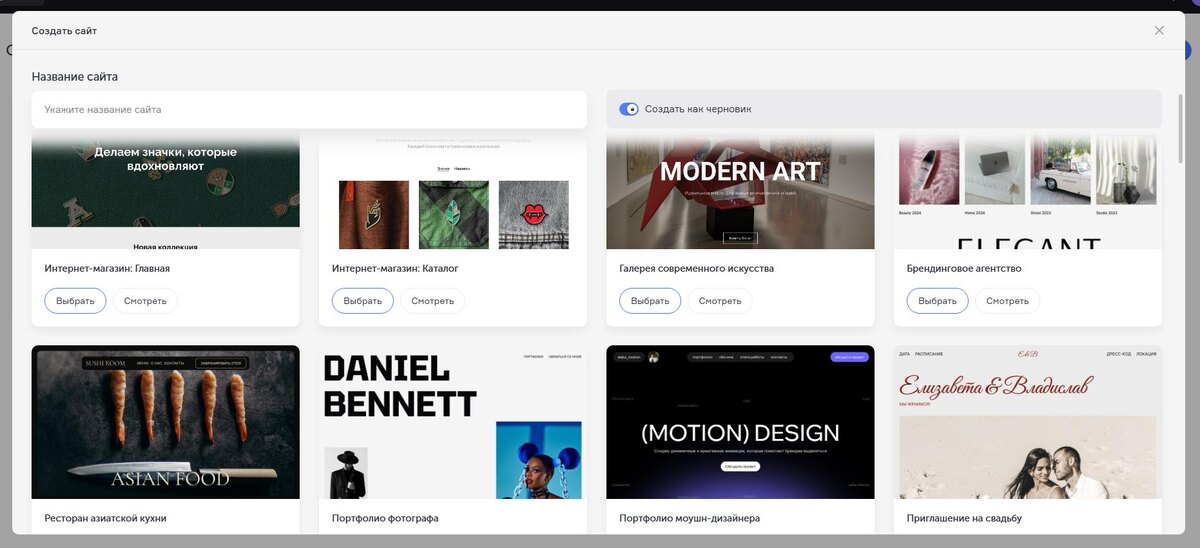Open the Asian Food restaurant thumbnail
Image resolution: width=1200 pixels, height=548 pixels.
[x=165, y=422]
